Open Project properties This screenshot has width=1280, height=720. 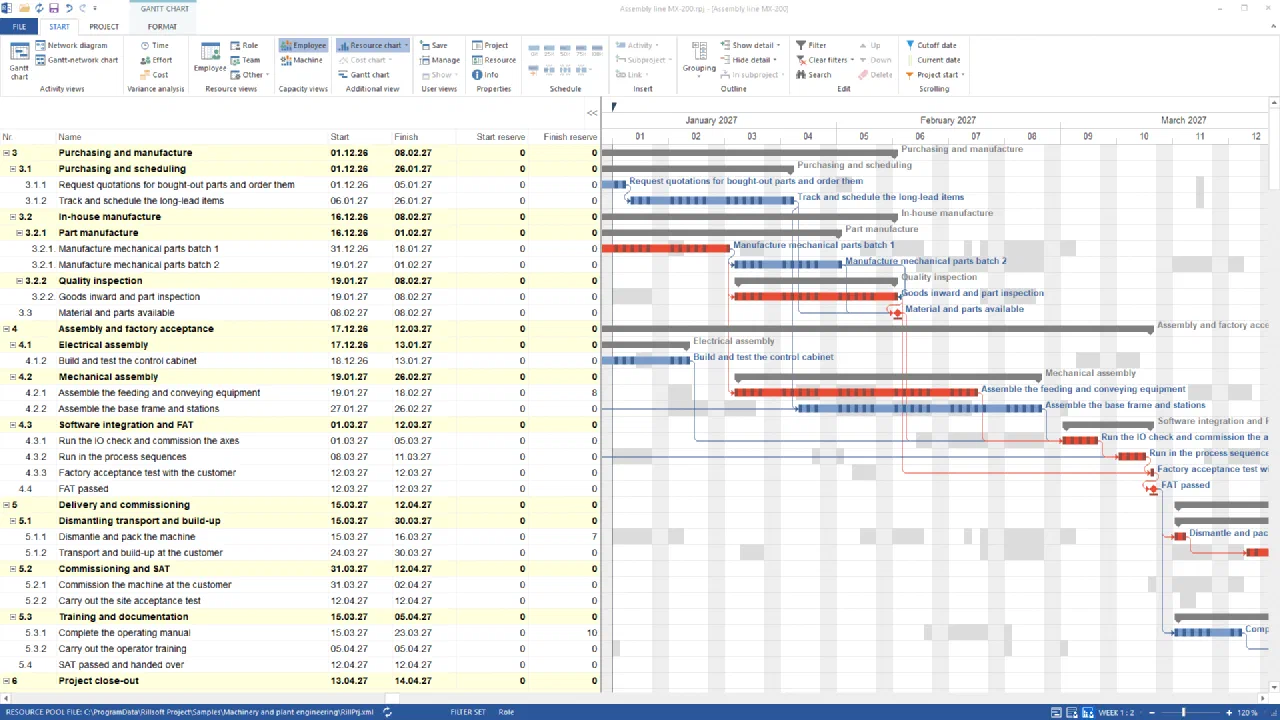tap(490, 45)
